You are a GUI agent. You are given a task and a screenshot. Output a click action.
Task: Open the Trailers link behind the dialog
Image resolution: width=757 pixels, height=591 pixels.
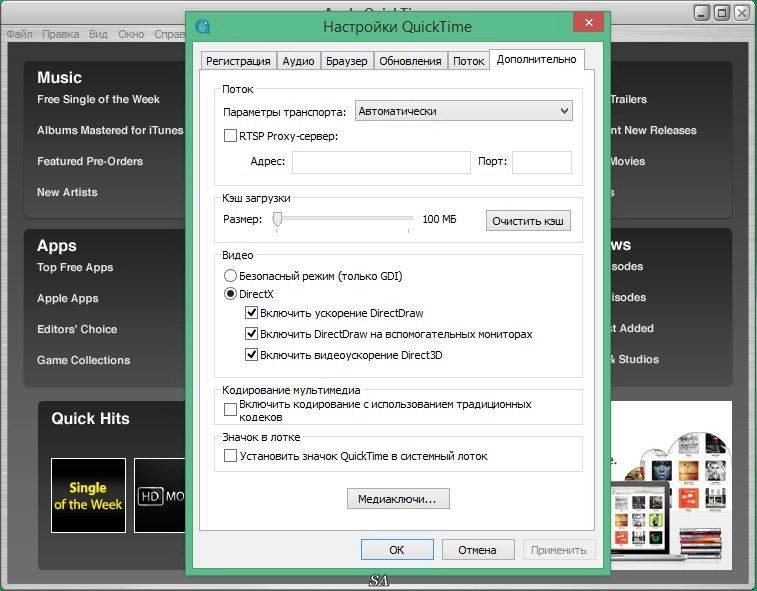[629, 99]
